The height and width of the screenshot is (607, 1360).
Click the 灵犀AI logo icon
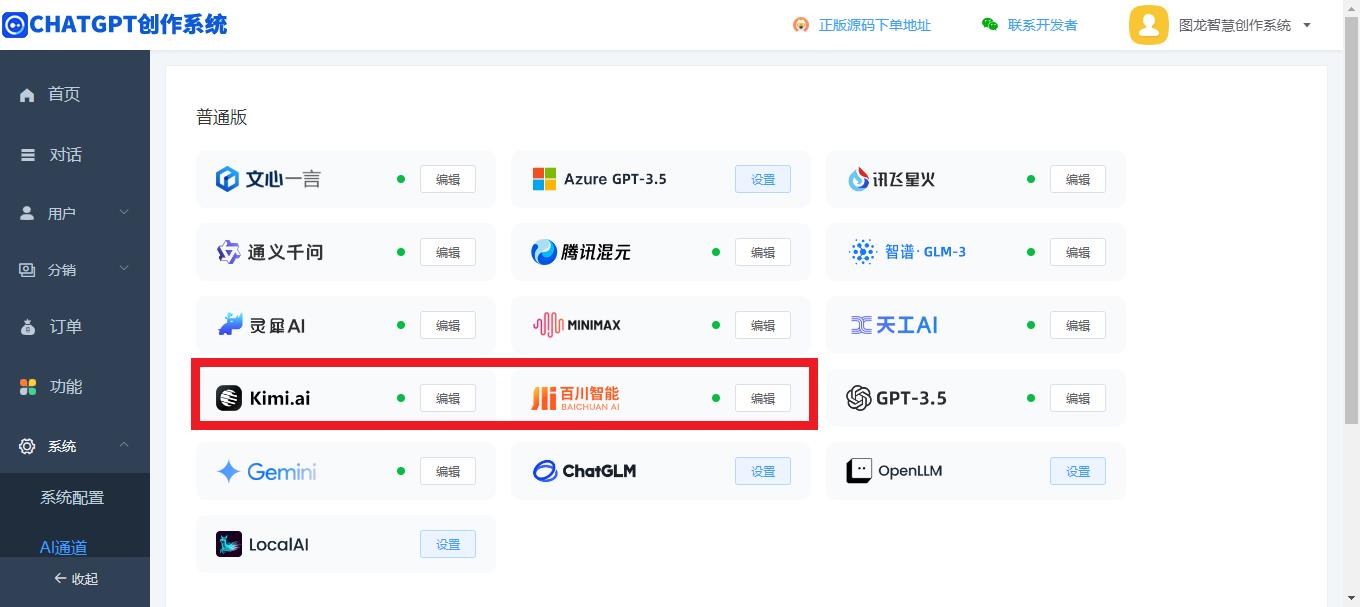230,325
